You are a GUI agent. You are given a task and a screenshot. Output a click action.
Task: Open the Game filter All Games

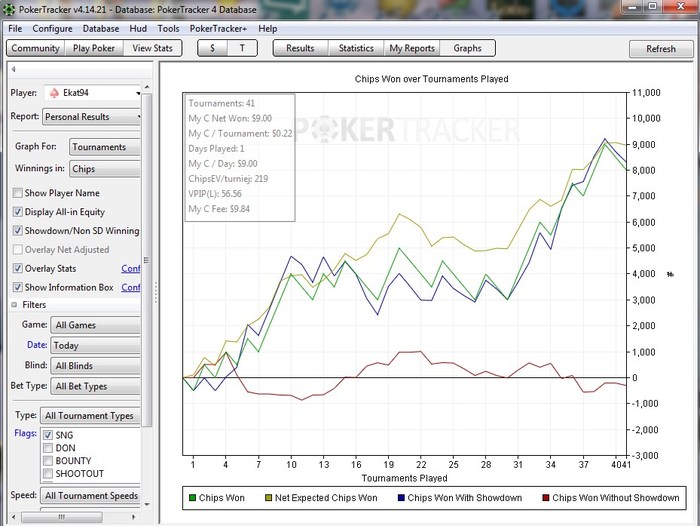point(96,325)
